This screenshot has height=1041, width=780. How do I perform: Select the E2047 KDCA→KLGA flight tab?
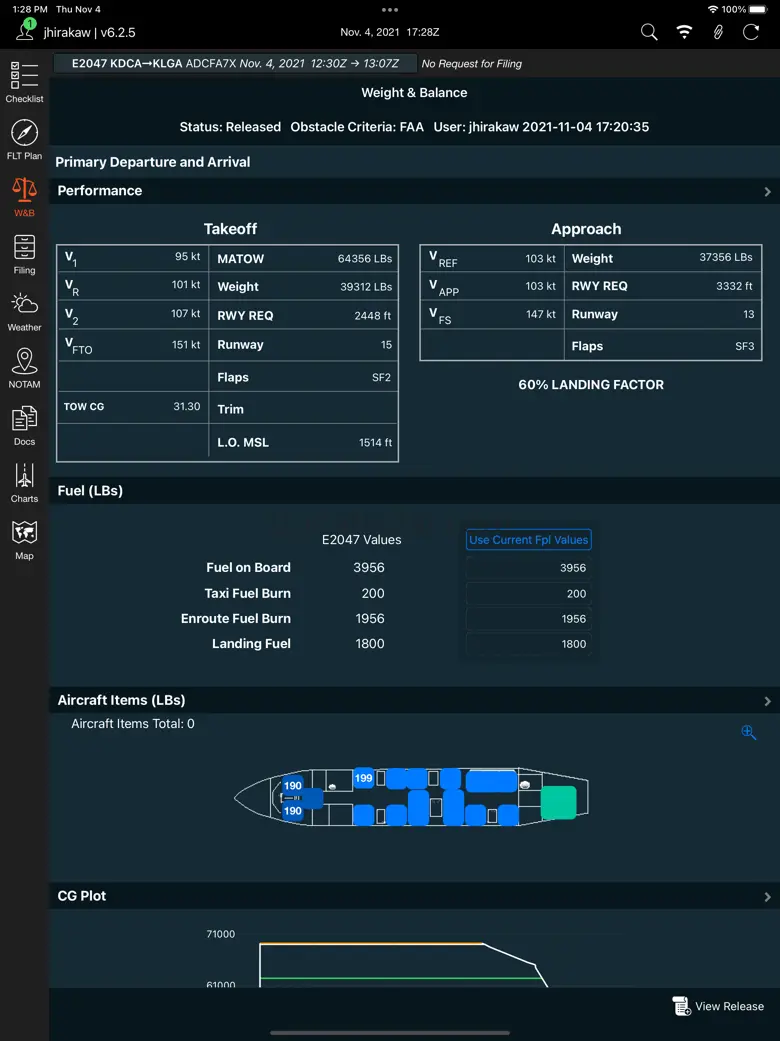[x=235, y=63]
